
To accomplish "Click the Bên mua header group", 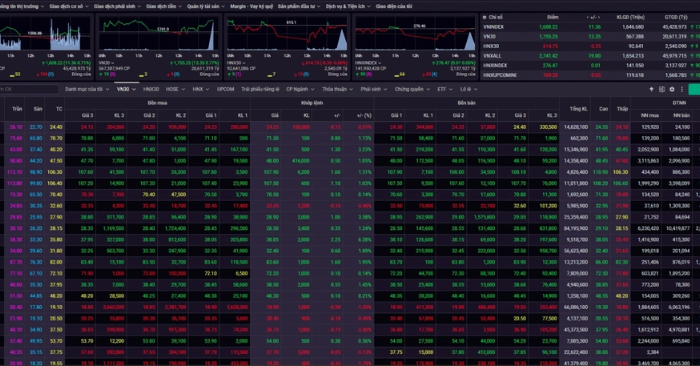I will pos(157,103).
